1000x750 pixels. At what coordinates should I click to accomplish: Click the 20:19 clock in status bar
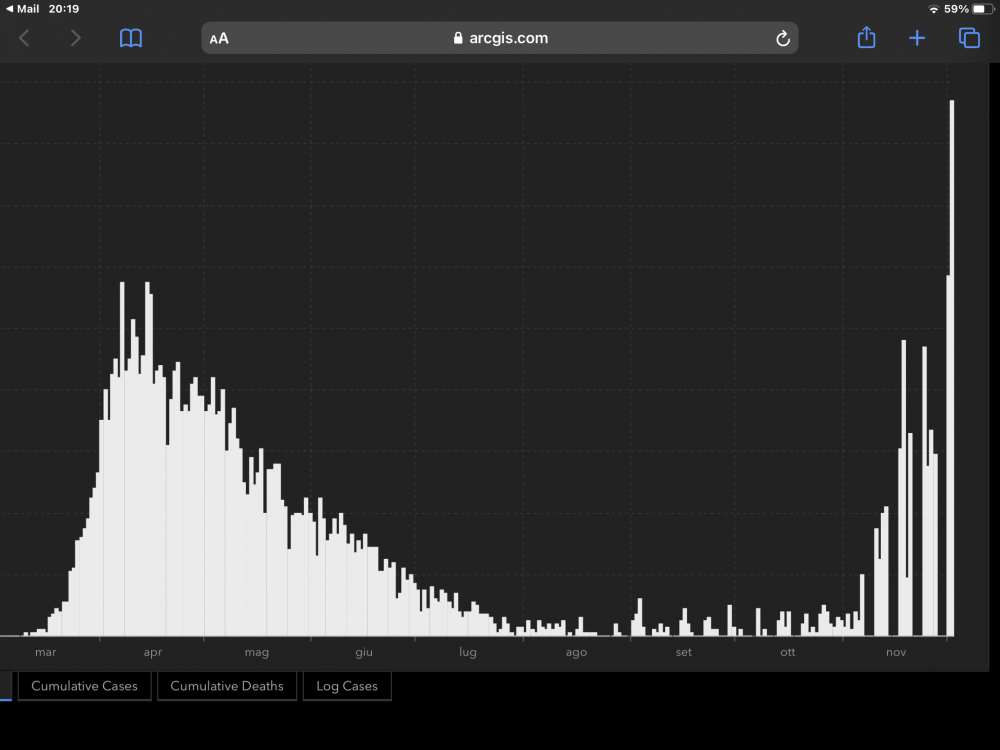coord(64,9)
